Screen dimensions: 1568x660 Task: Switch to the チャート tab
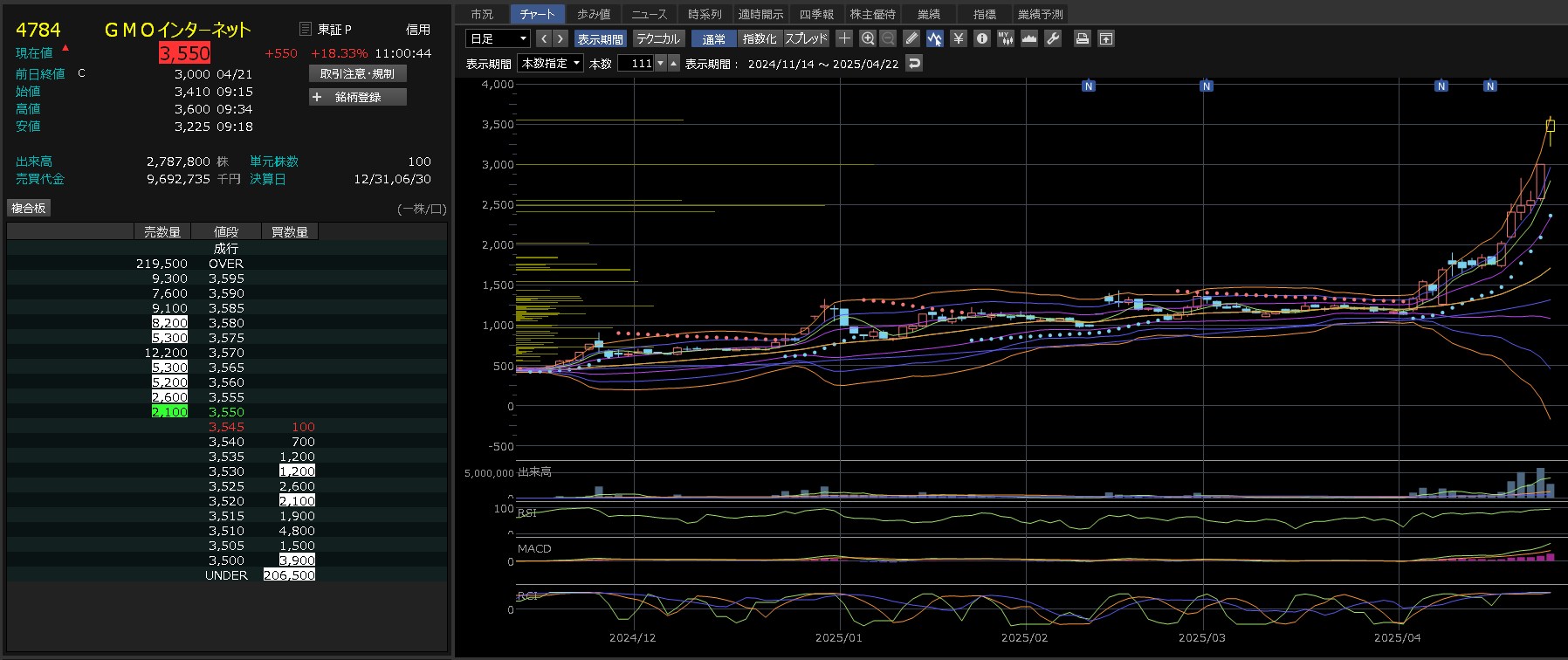pos(538,14)
